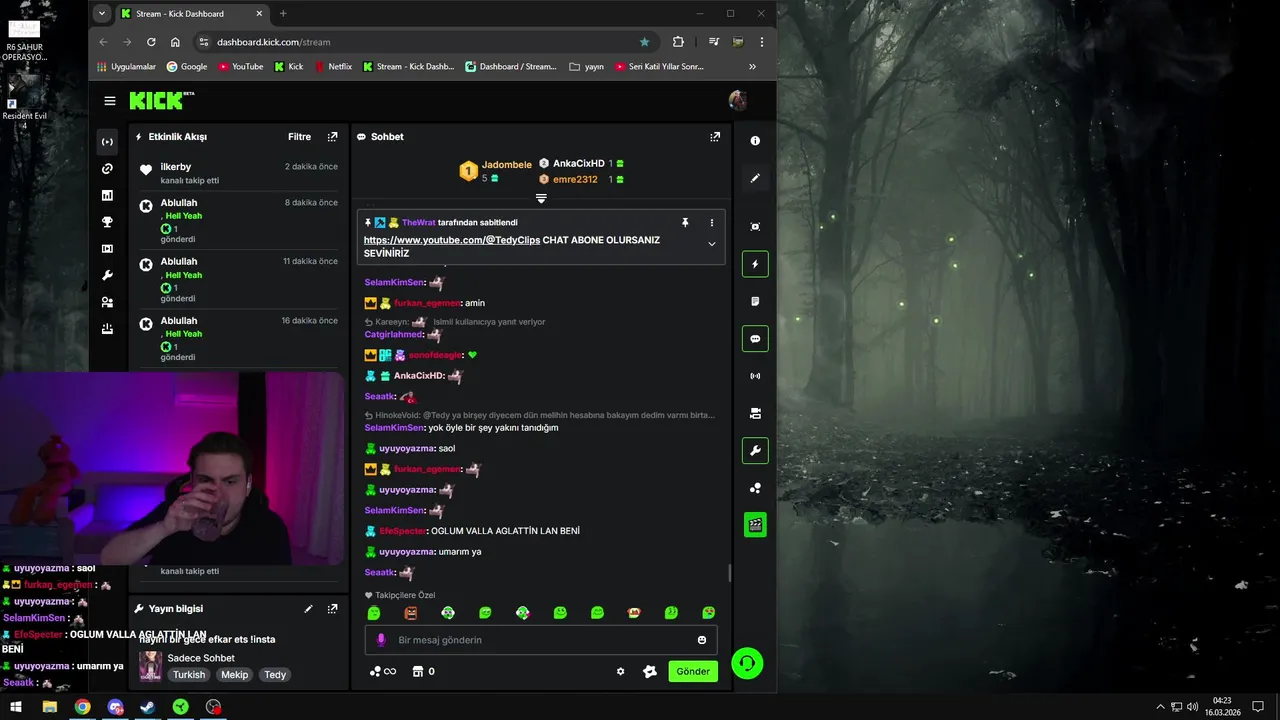Pop out the Yayın bilgisi panel
Viewport: 1280px width, 720px height.
333,608
